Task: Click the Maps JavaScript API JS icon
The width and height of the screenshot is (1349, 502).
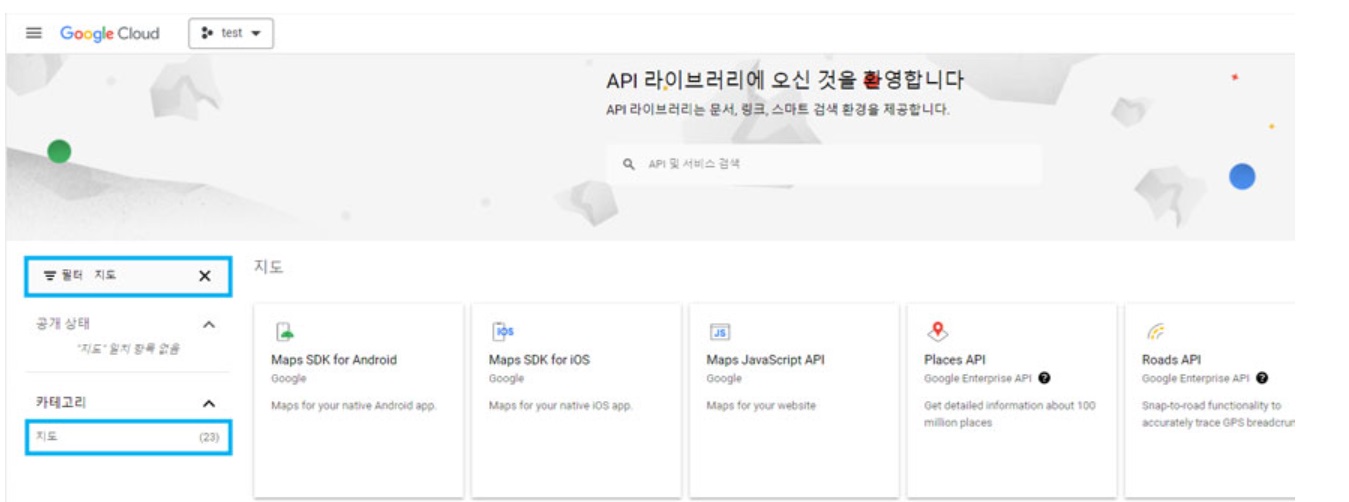Action: (720, 332)
